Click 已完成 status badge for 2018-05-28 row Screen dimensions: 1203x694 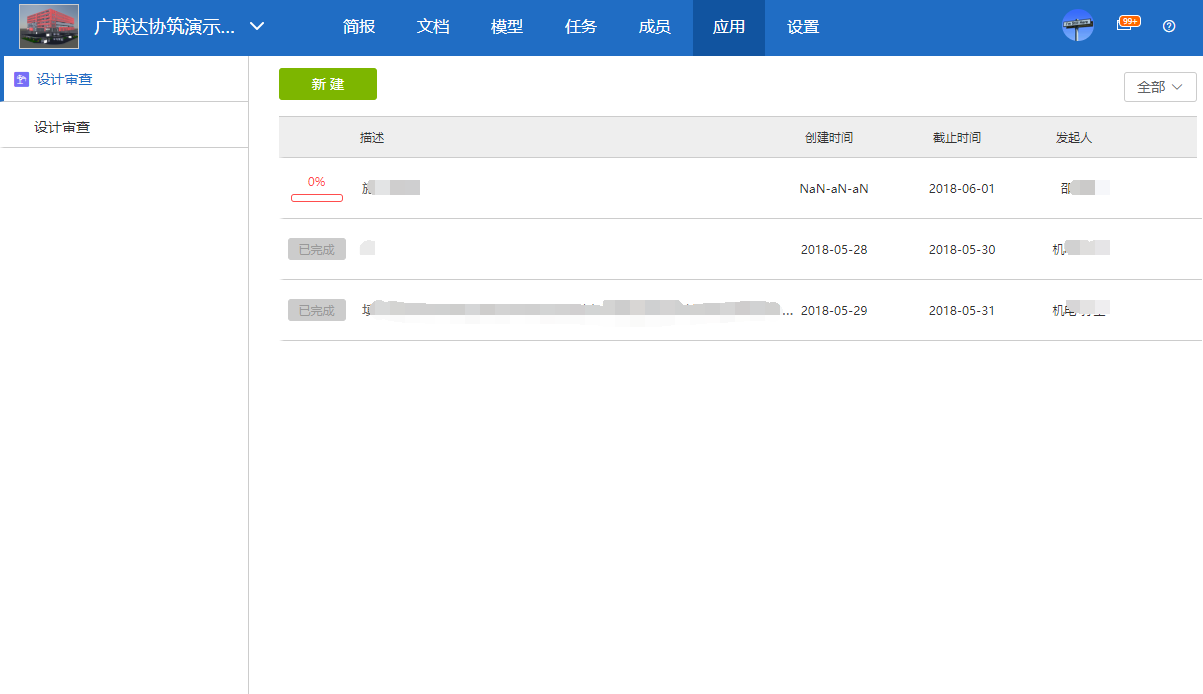(x=317, y=249)
